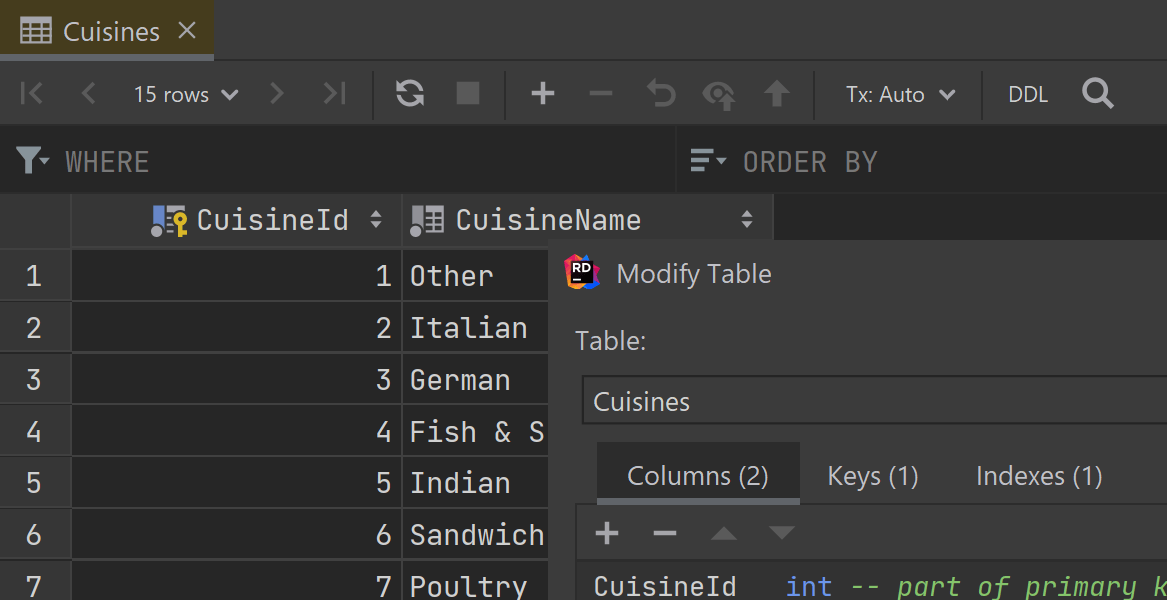
Task: Click the WHERE filter funnel icon
Action: (x=31, y=160)
